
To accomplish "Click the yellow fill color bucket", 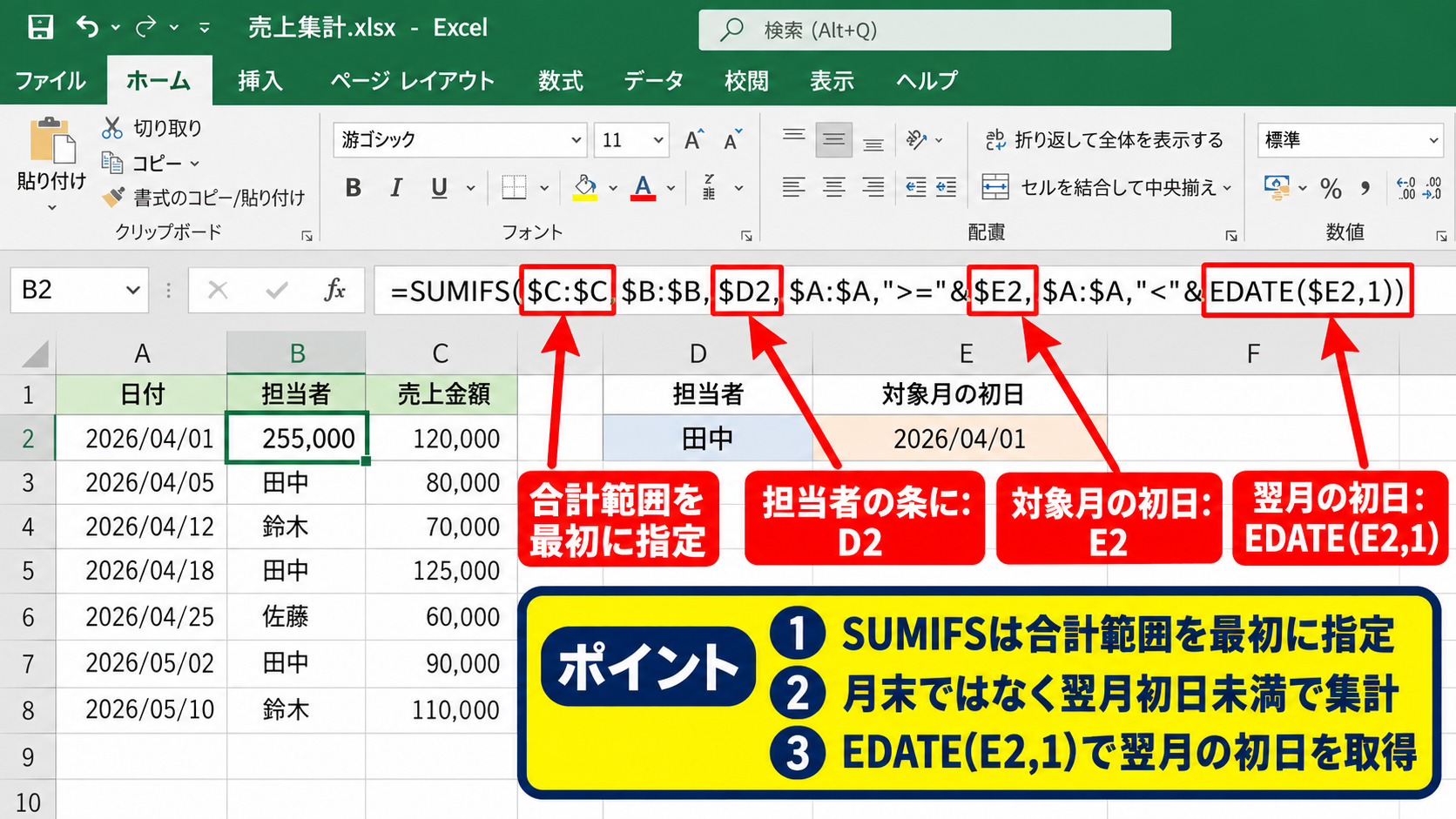I will (585, 187).
